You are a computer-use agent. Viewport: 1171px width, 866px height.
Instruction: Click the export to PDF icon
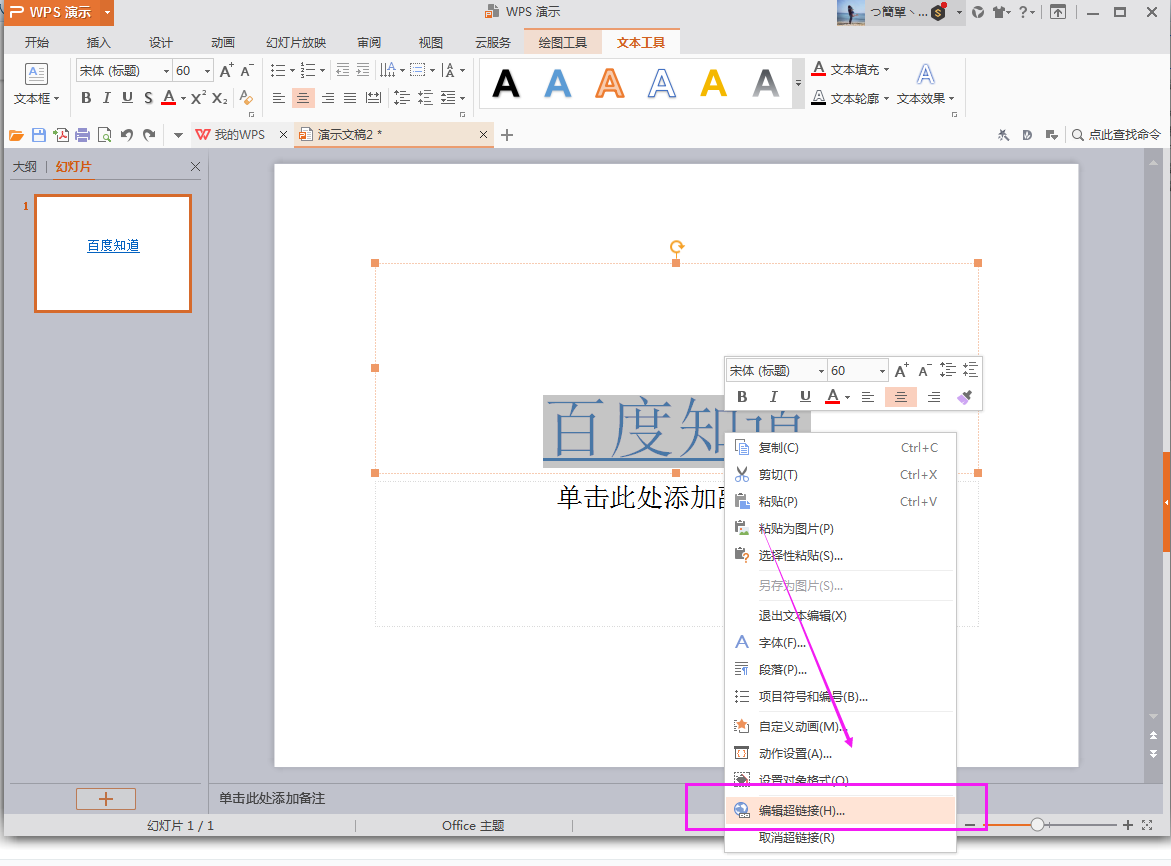pyautogui.click(x=61, y=135)
